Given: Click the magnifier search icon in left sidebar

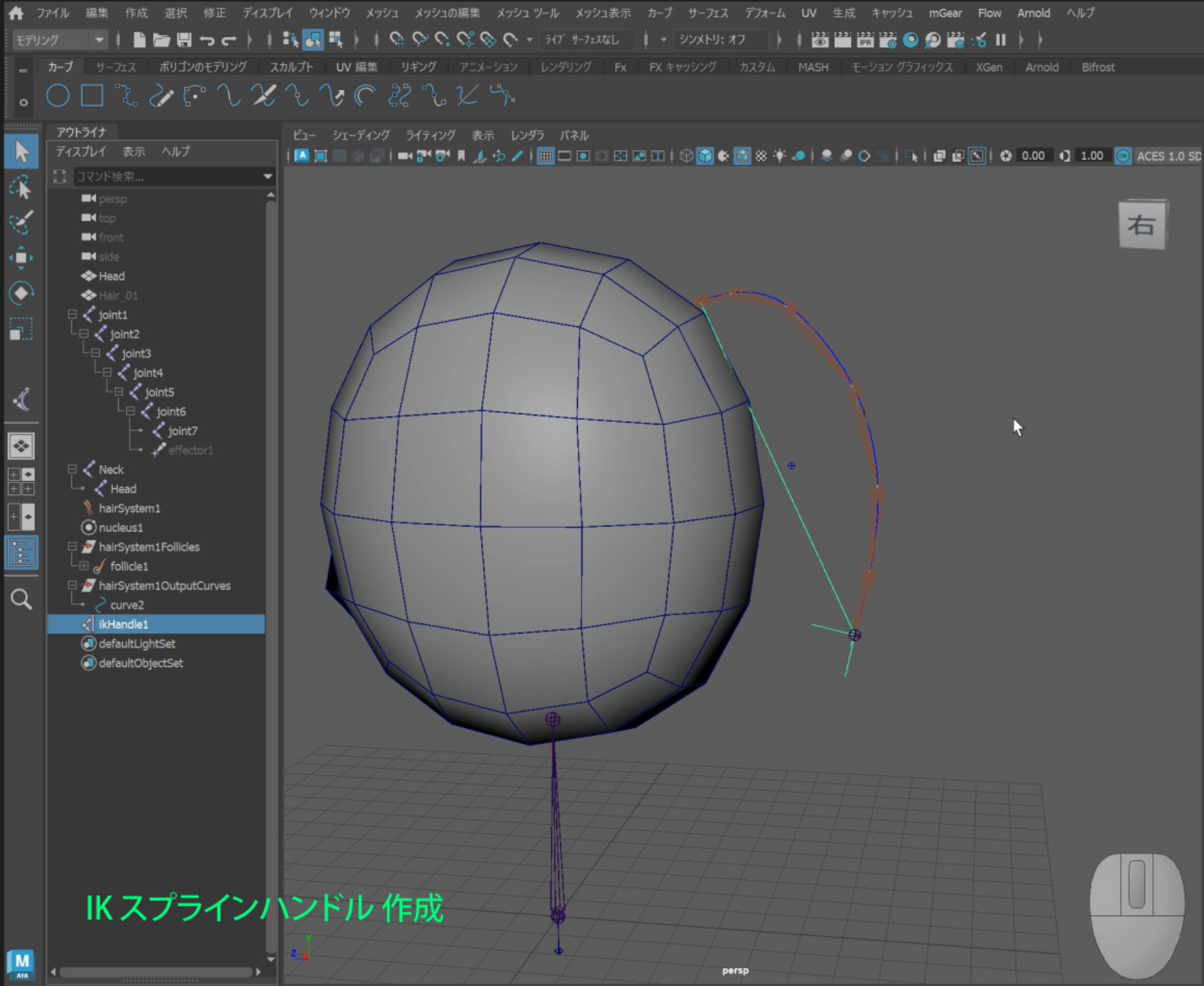Looking at the screenshot, I should [21, 599].
